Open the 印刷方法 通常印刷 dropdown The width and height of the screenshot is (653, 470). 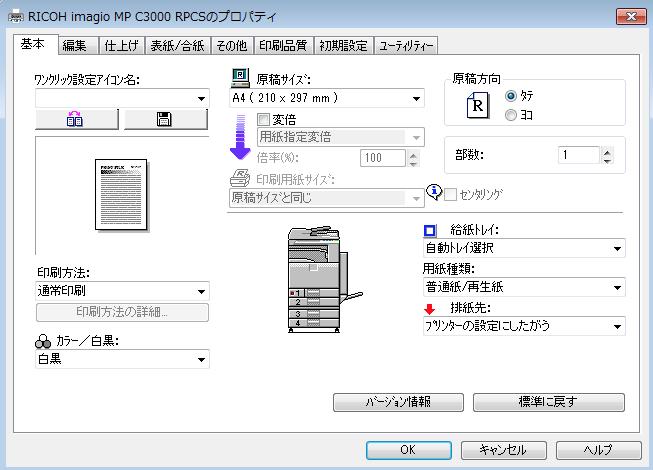point(122,291)
